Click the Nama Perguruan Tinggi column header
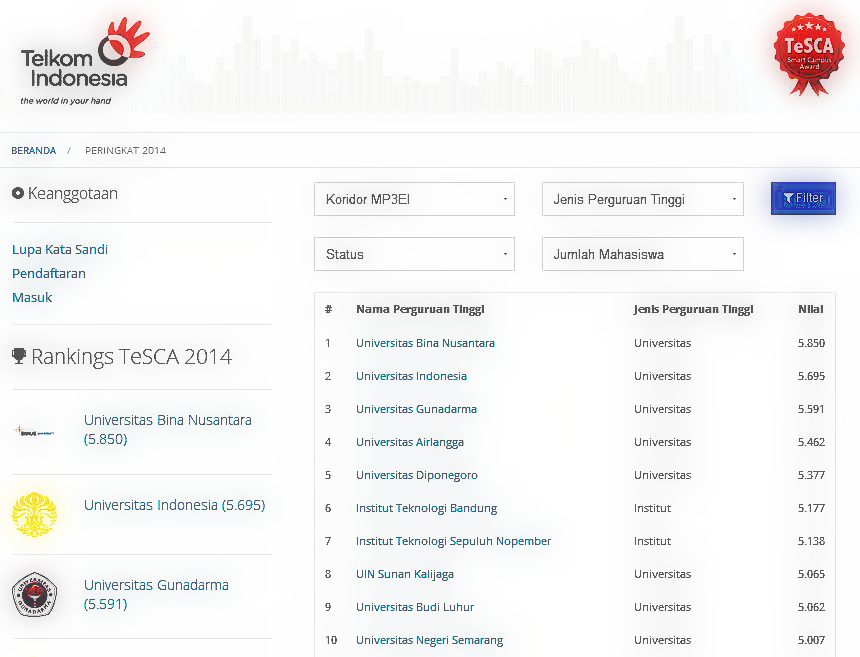Screen dimensions: 860x657 click(420, 309)
